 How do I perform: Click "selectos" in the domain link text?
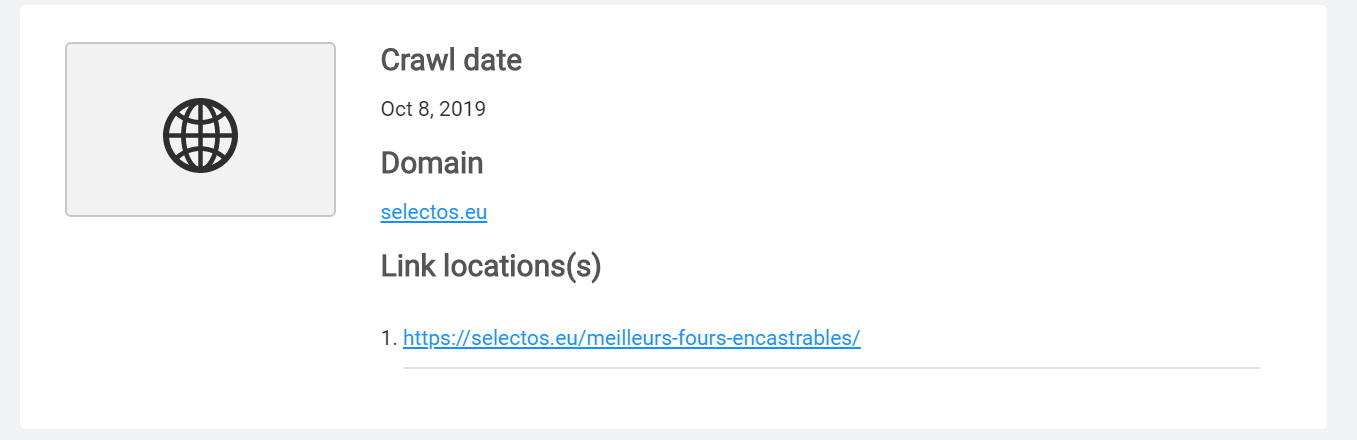[x=419, y=212]
